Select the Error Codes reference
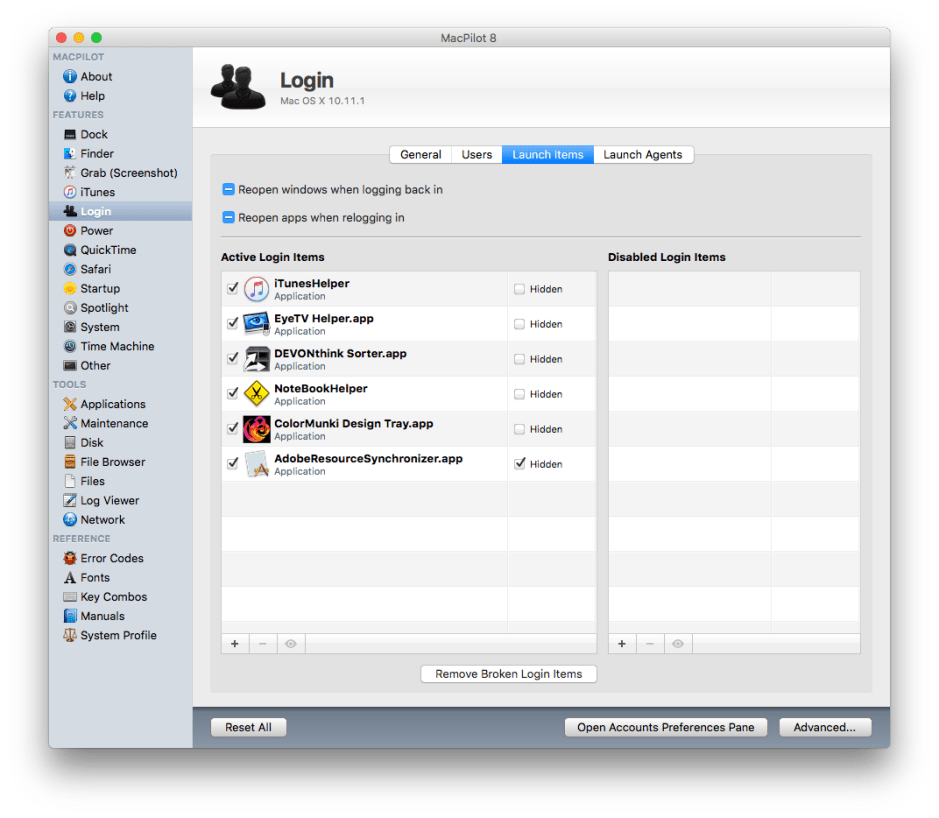 coord(111,558)
